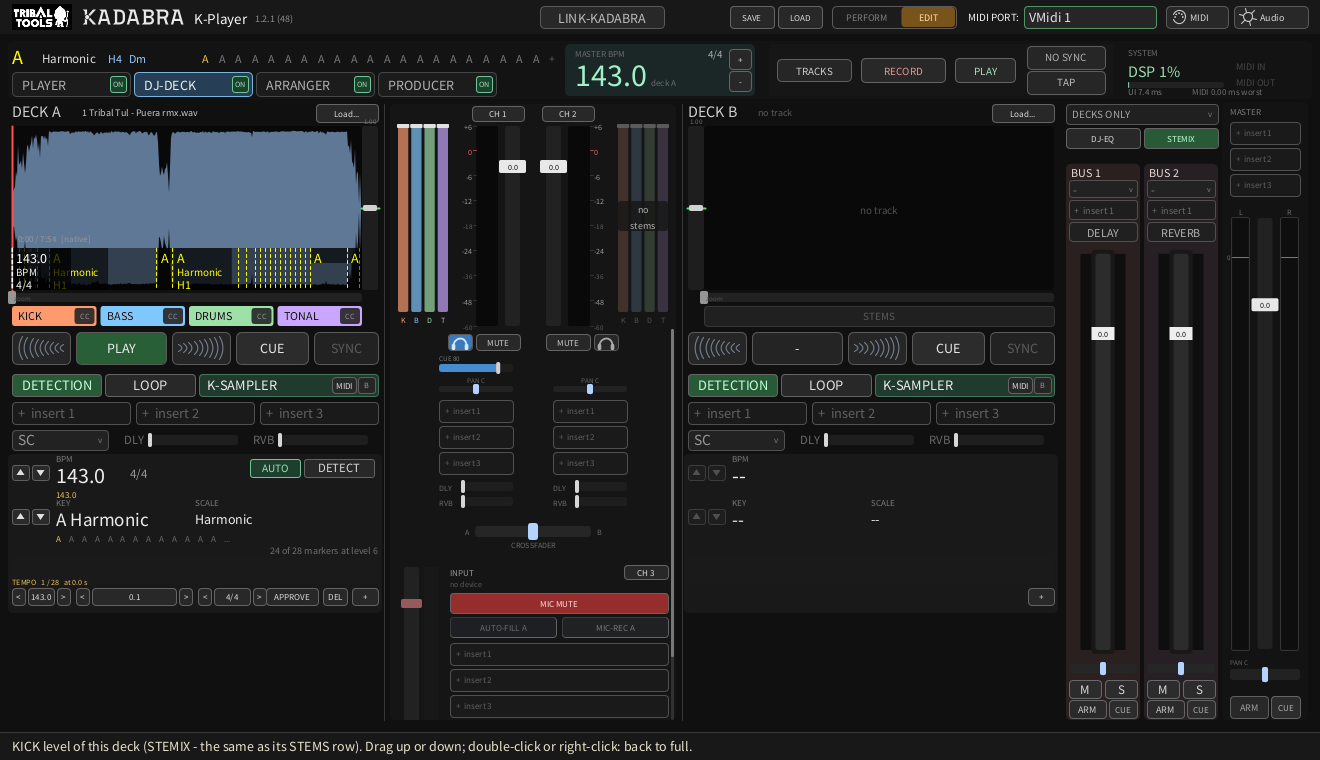Click the LINK-KADABRA button

(x=602, y=18)
